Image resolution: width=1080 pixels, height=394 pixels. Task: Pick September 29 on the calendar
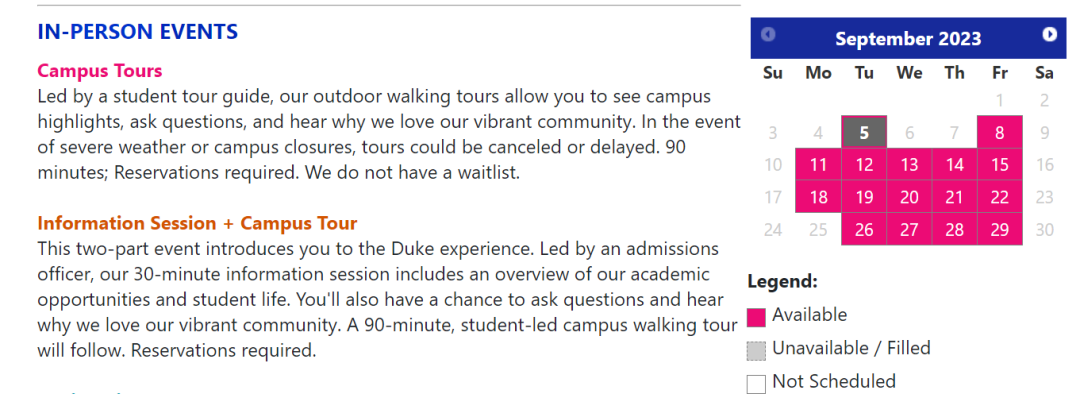point(999,229)
